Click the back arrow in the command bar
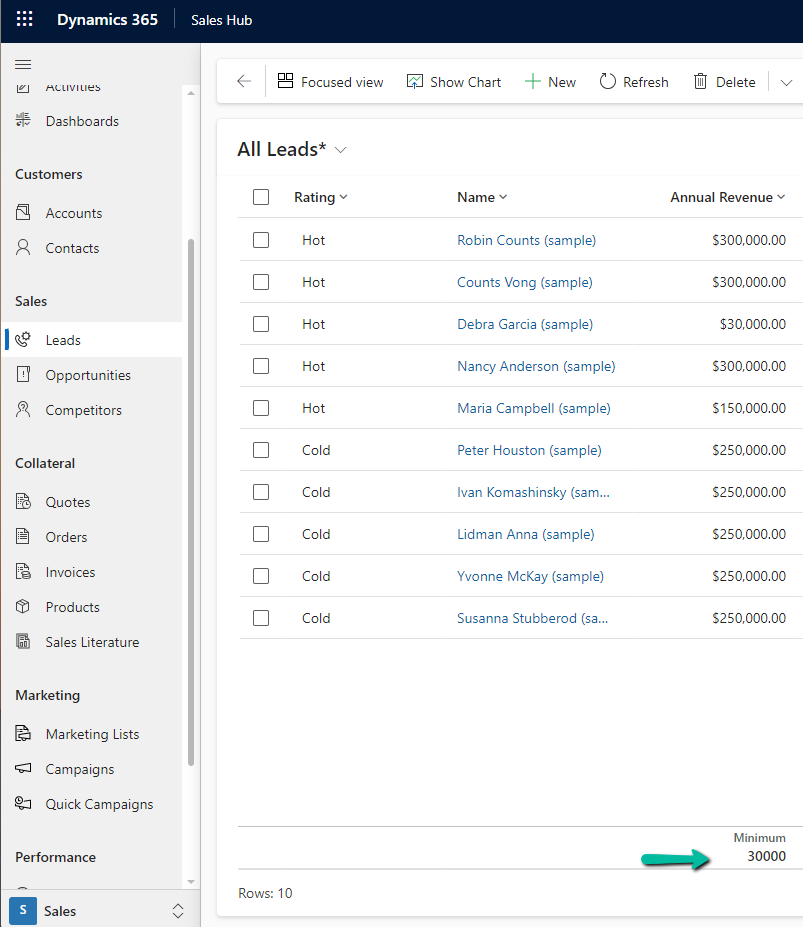This screenshot has height=927, width=803. pos(242,81)
